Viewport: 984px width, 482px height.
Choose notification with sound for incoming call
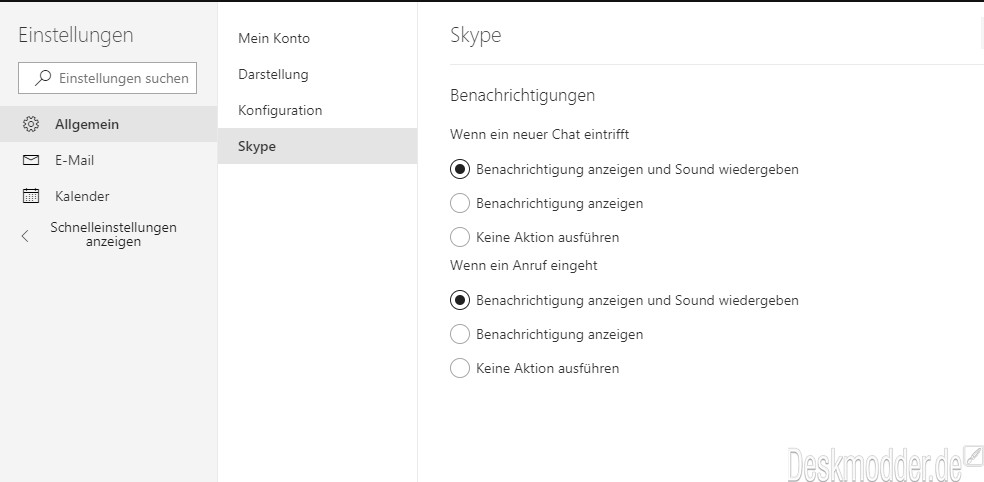[x=460, y=300]
